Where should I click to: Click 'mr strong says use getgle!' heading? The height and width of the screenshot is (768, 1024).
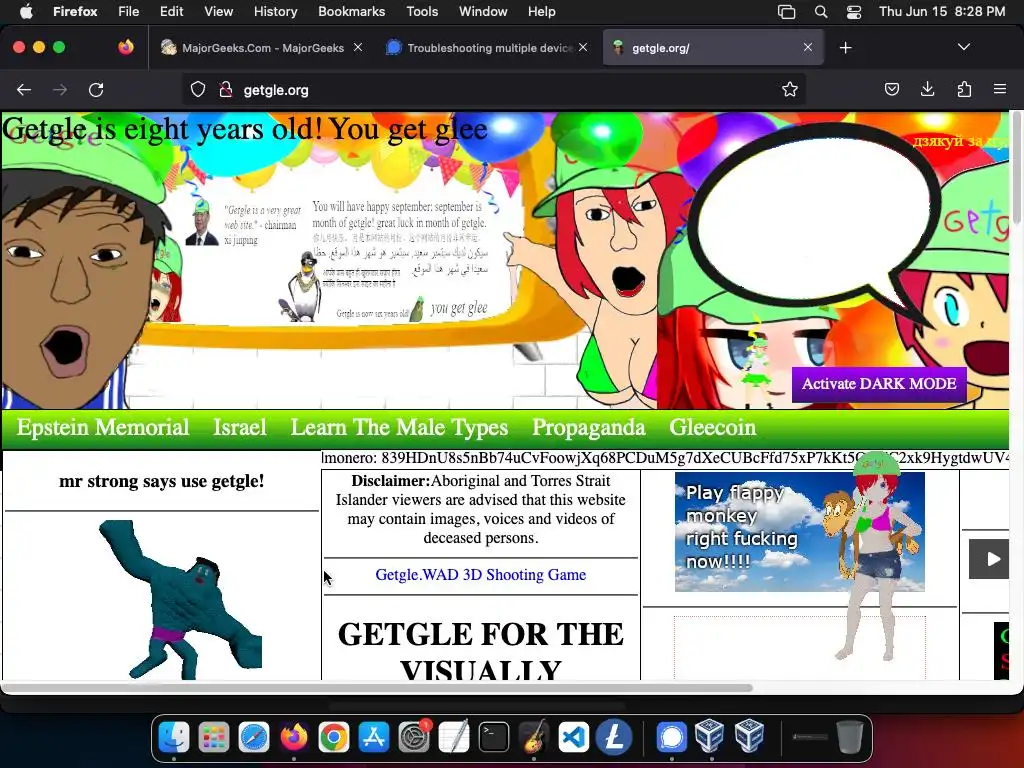pos(161,481)
